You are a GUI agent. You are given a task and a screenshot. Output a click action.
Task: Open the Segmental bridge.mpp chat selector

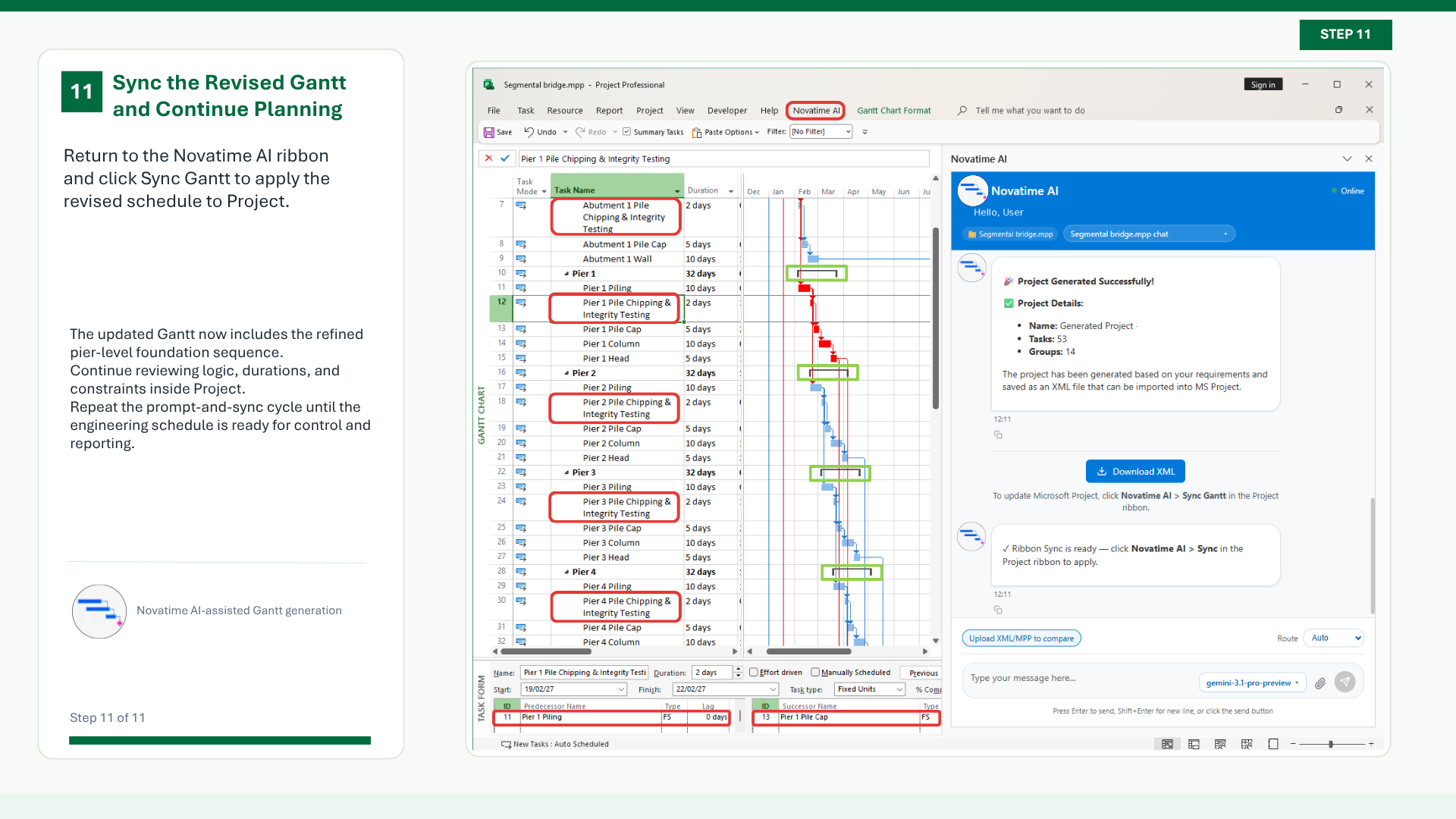1149,234
